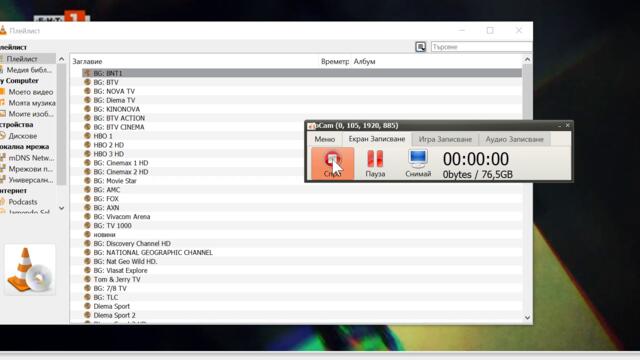This screenshot has height=360, width=640.
Task: Pause the recording in Bandicam
Action: click(375, 163)
